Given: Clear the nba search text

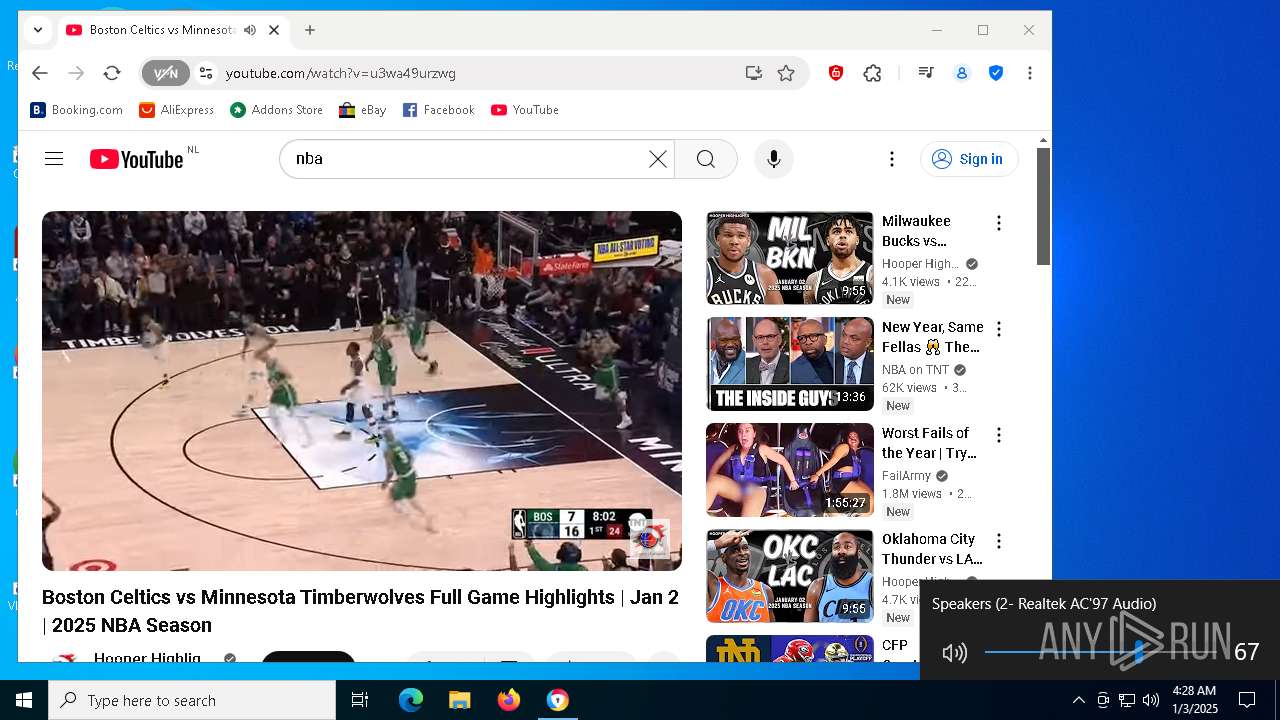Looking at the screenshot, I should 657,159.
